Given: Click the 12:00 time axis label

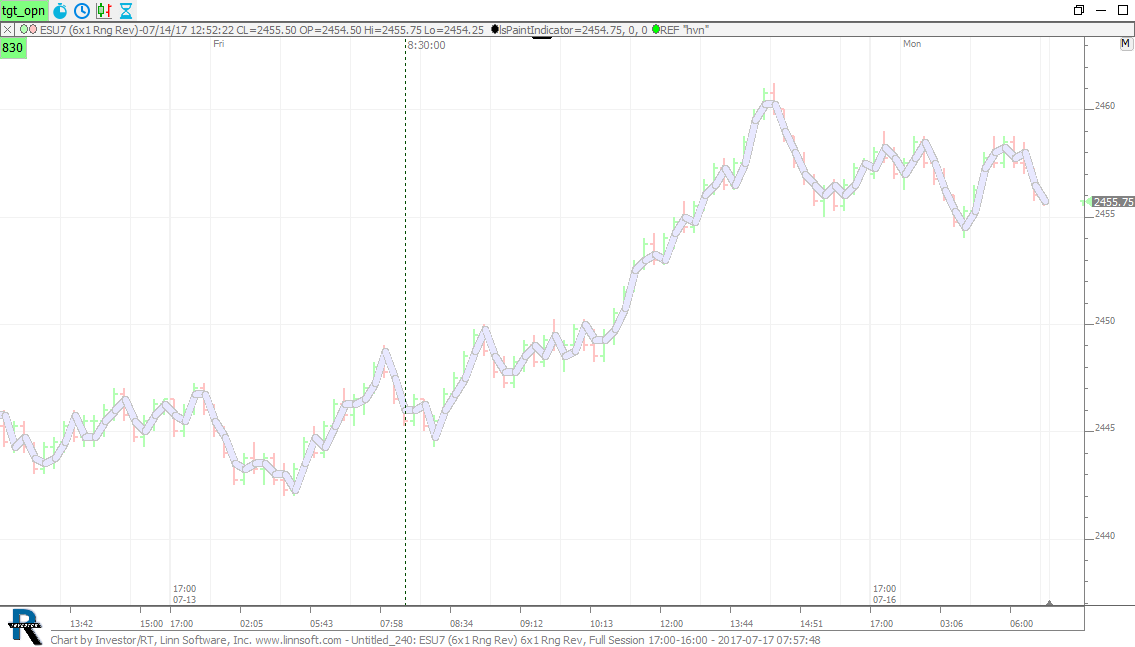Looking at the screenshot, I should click(x=671, y=624).
